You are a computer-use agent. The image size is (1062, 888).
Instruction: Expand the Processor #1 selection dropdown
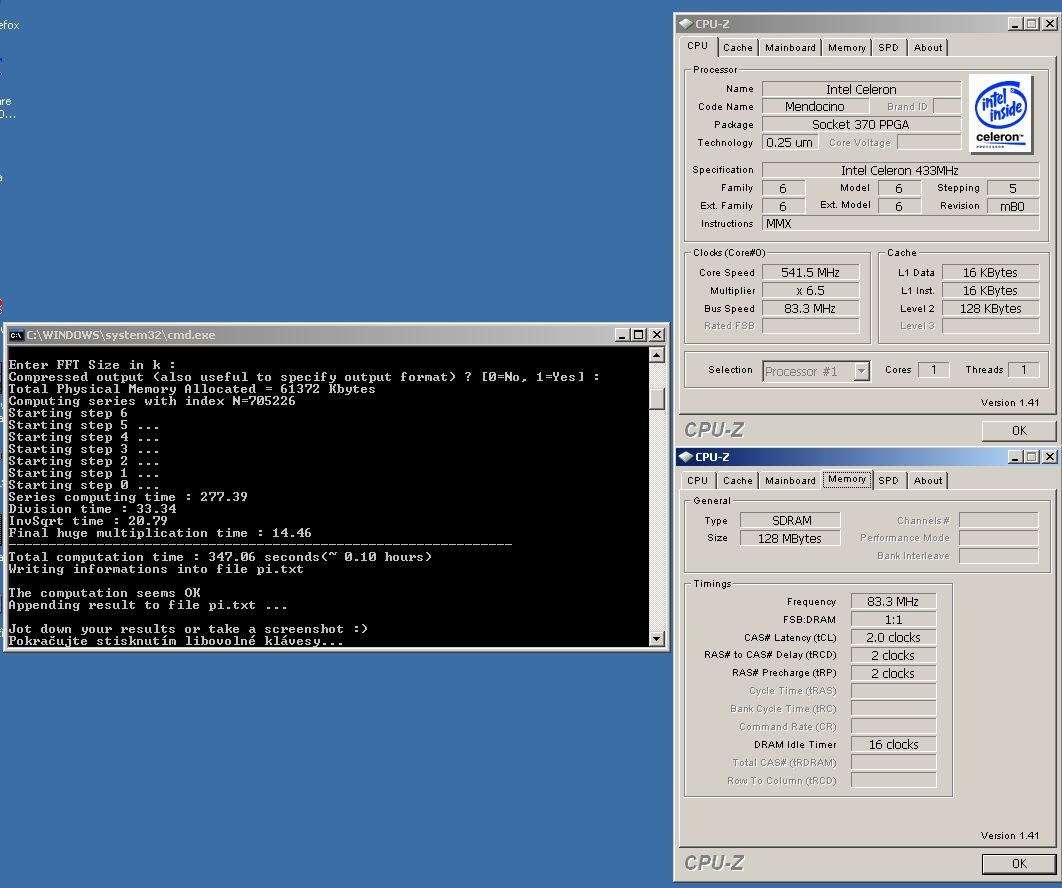coord(862,371)
